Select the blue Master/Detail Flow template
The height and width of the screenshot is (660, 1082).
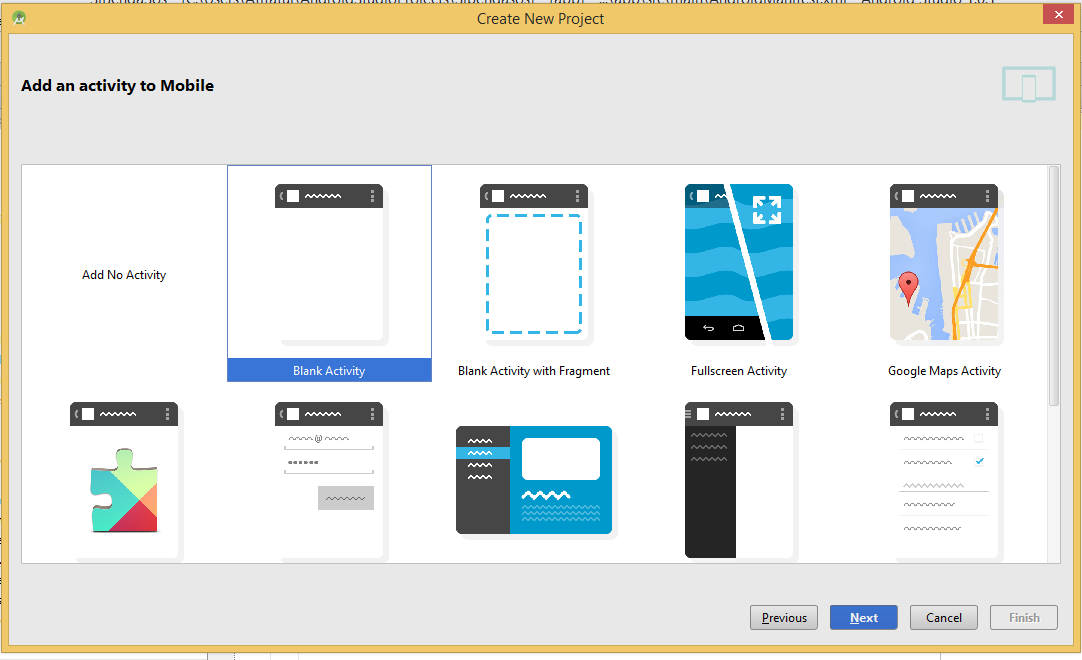click(534, 480)
